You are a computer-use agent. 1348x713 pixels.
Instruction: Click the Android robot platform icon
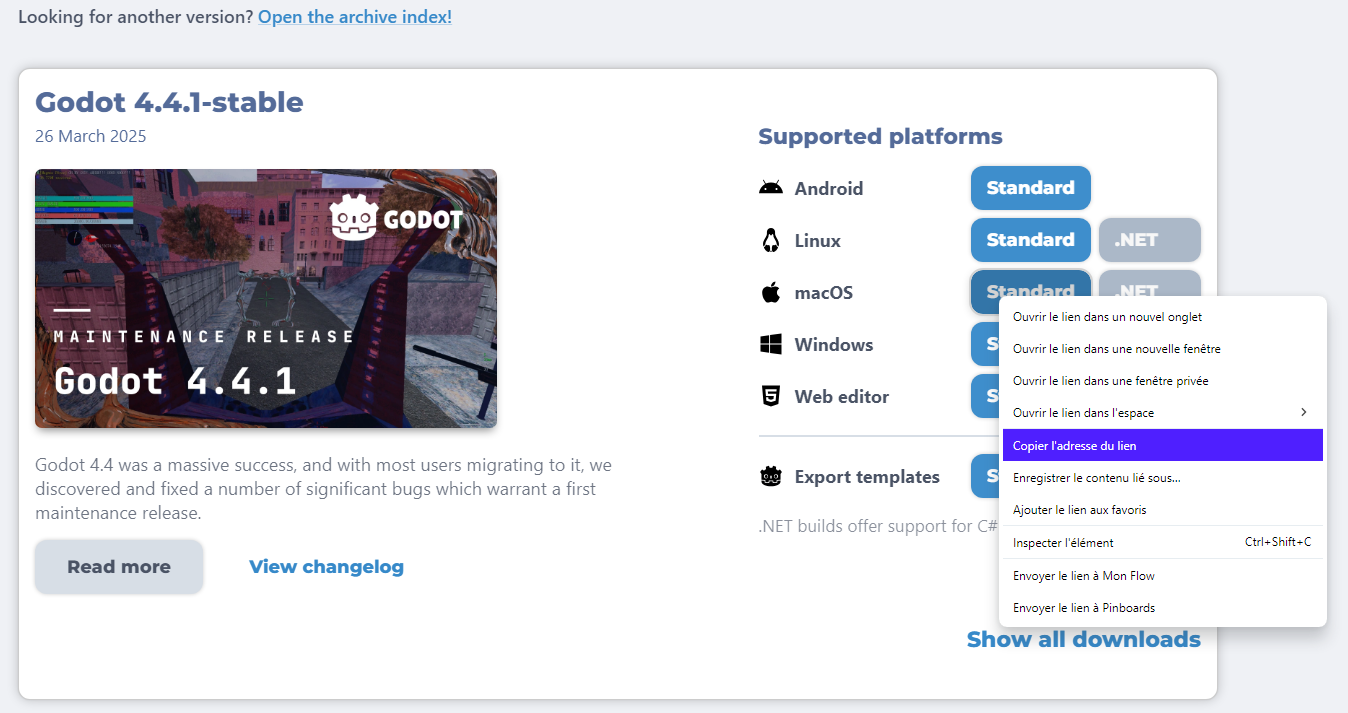770,188
